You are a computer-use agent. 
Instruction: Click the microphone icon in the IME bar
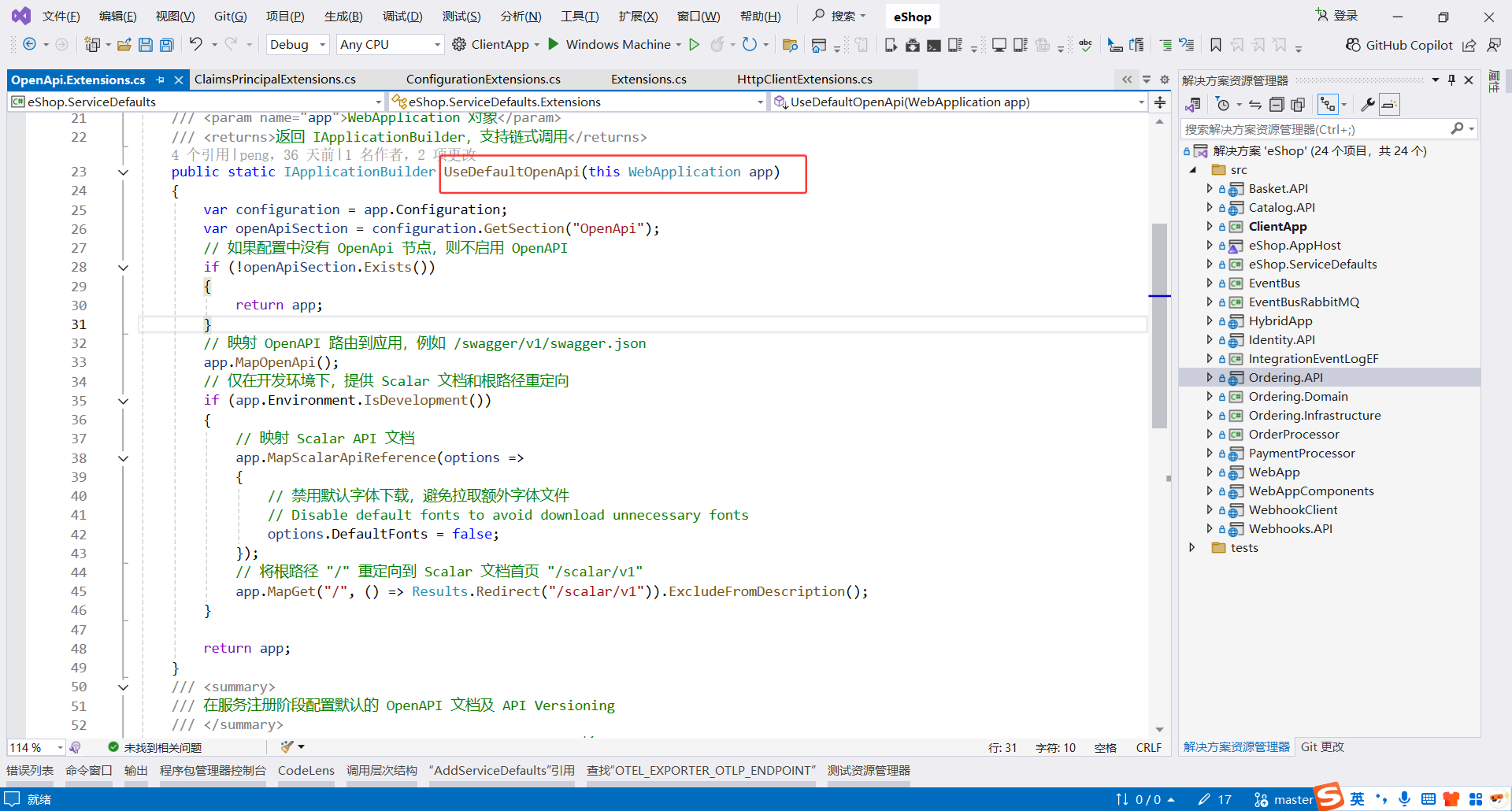click(x=1404, y=799)
